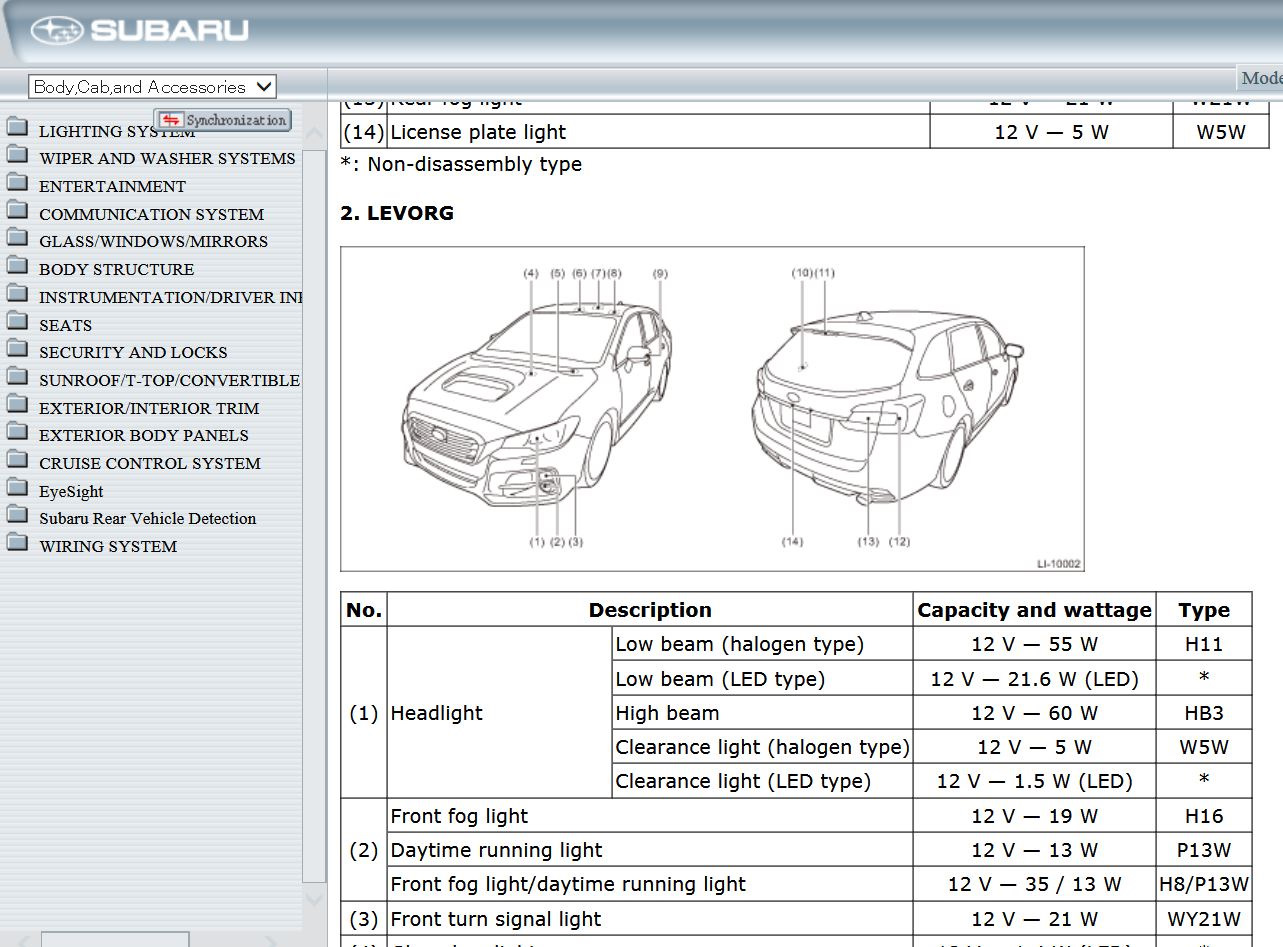Click the folder icon next to EyeSight
The height and width of the screenshot is (947, 1283).
click(x=17, y=488)
